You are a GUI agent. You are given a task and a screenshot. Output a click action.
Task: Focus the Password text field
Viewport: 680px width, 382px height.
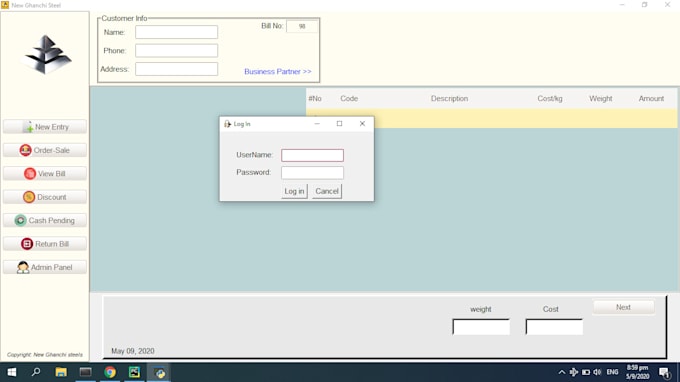point(312,173)
